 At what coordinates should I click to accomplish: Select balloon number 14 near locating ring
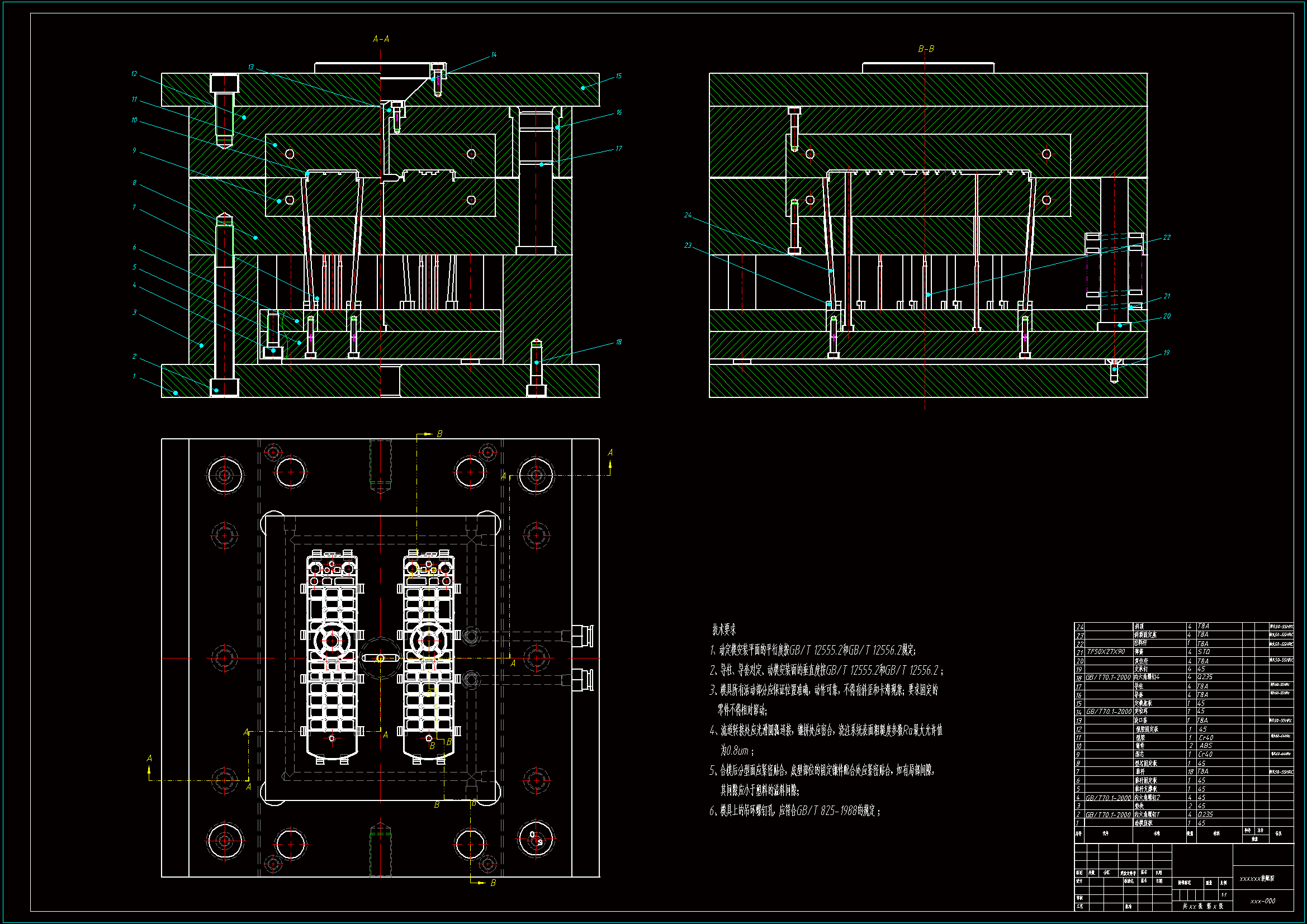click(494, 55)
